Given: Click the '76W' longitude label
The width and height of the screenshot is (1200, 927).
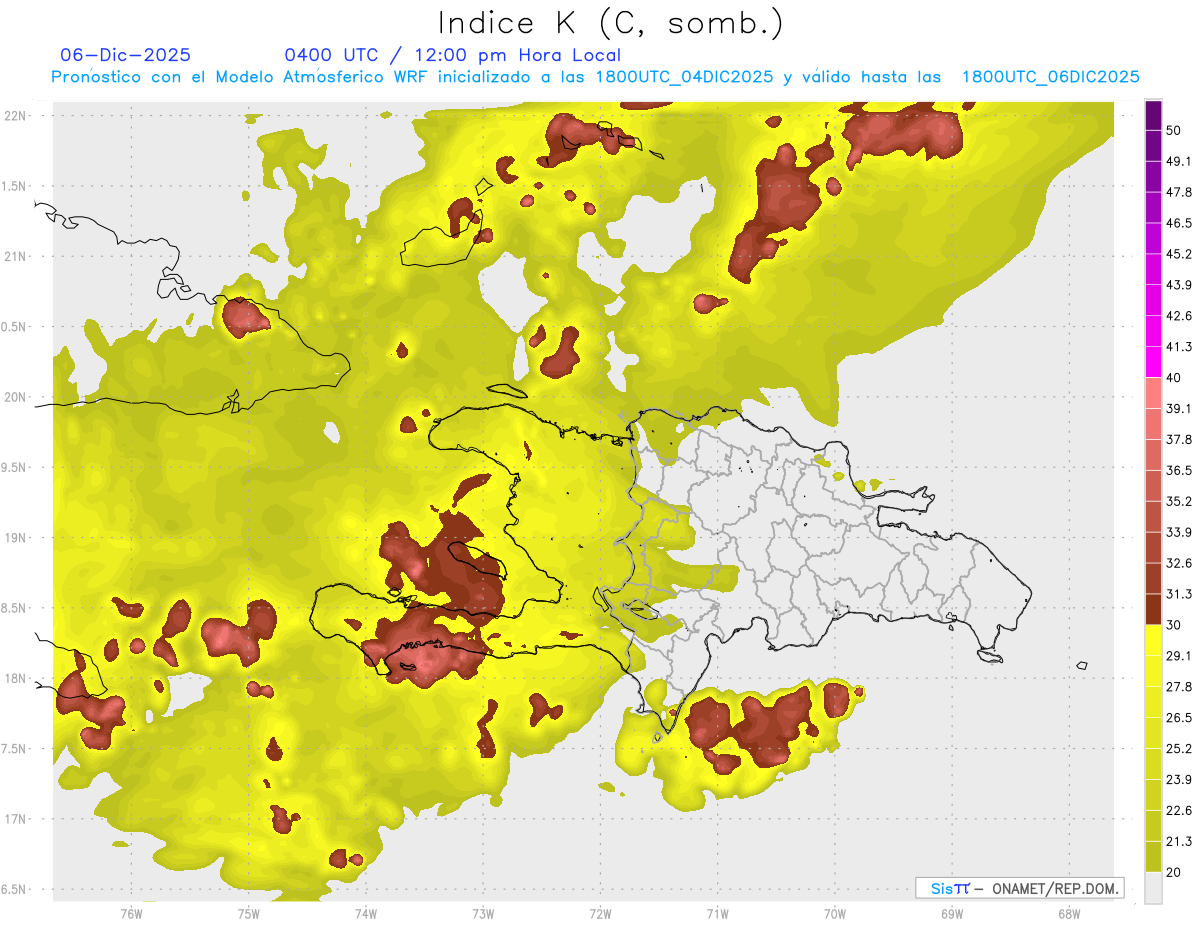Looking at the screenshot, I should 131,913.
